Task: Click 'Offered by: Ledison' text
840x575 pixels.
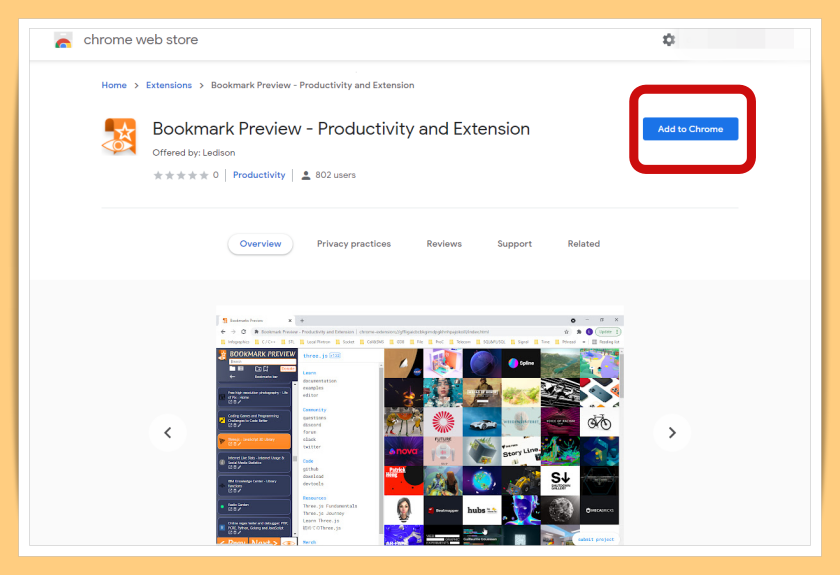Action: pos(194,153)
